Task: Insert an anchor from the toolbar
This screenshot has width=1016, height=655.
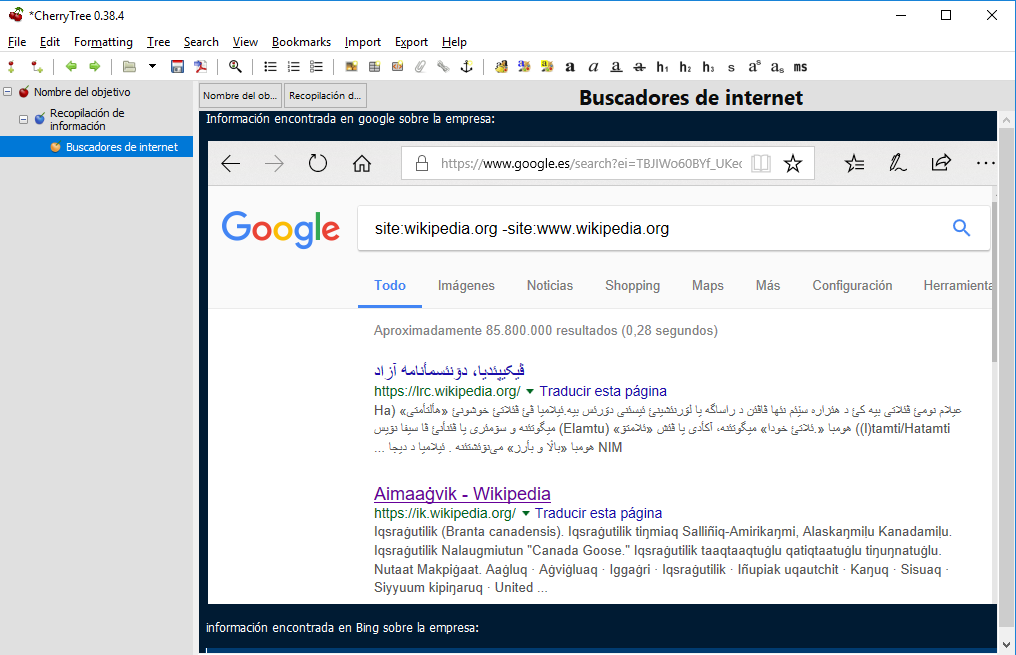Action: (x=467, y=67)
